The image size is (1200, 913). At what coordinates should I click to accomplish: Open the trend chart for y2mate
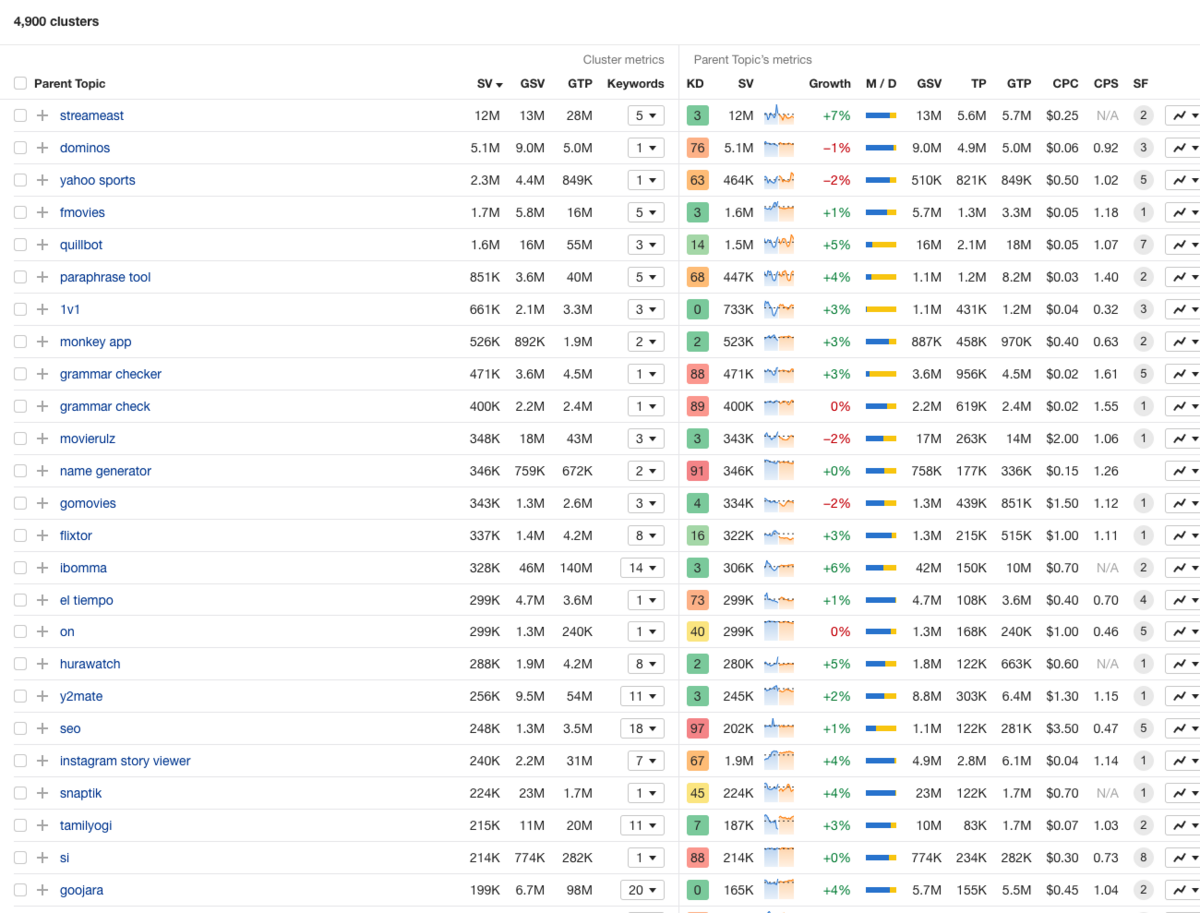coord(1180,696)
